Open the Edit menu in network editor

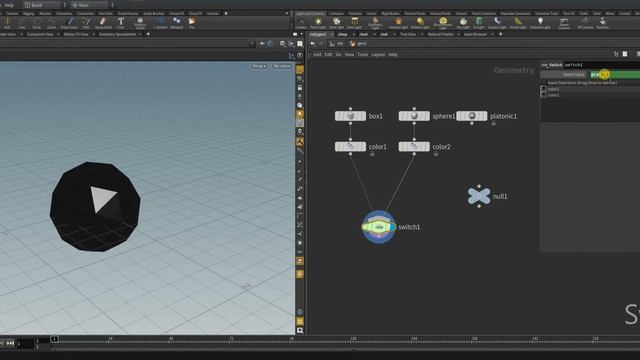(328, 54)
